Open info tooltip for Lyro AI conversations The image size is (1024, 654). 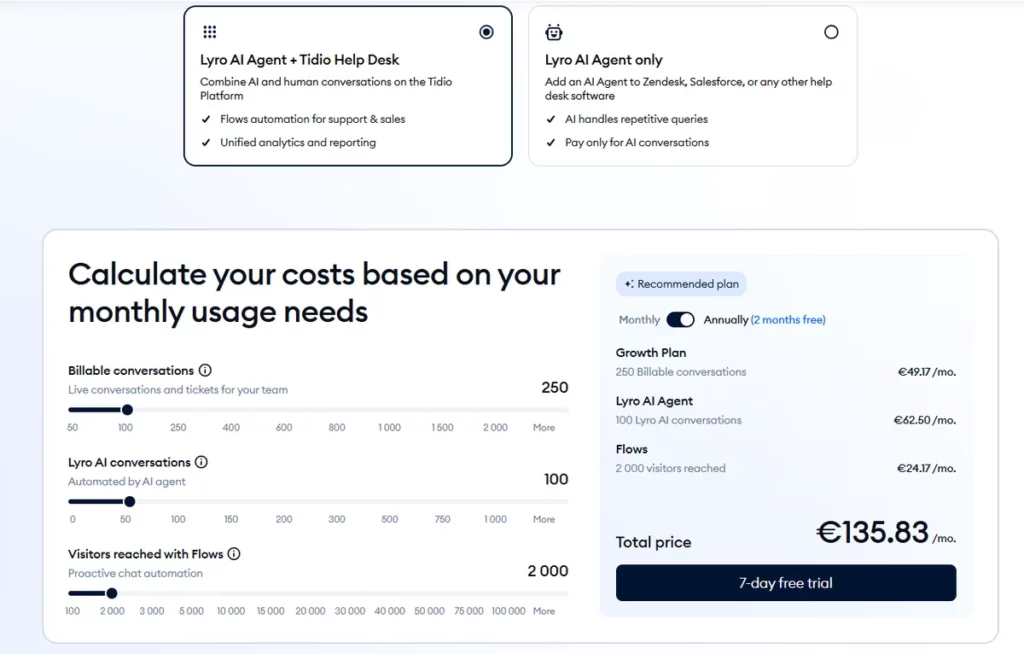tap(201, 462)
